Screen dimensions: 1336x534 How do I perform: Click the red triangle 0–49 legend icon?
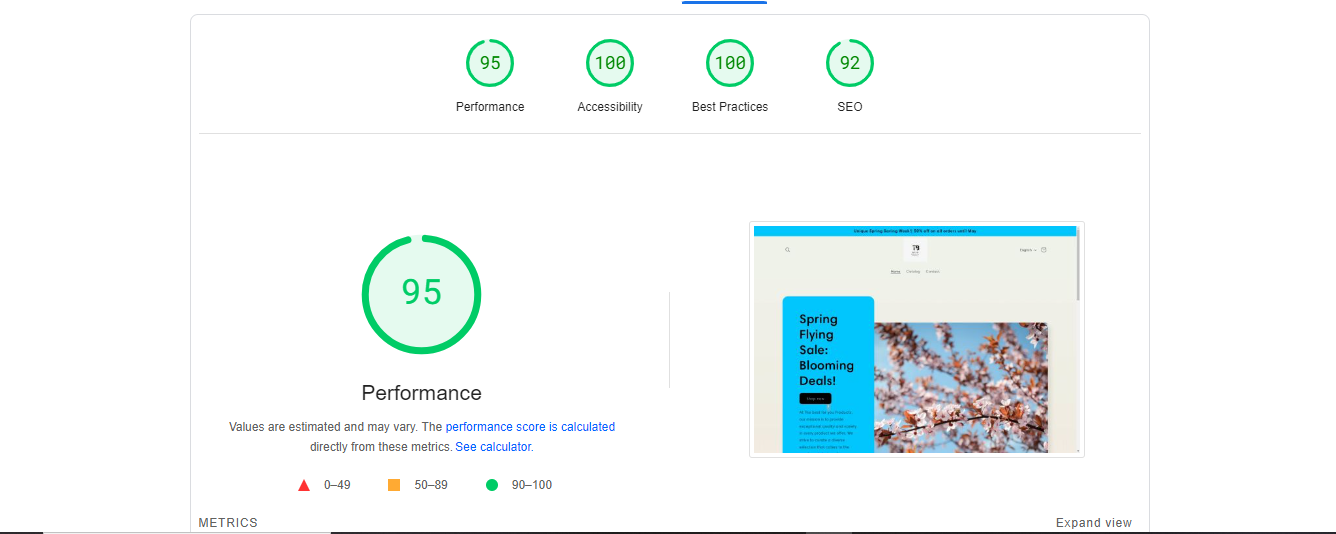pos(304,485)
